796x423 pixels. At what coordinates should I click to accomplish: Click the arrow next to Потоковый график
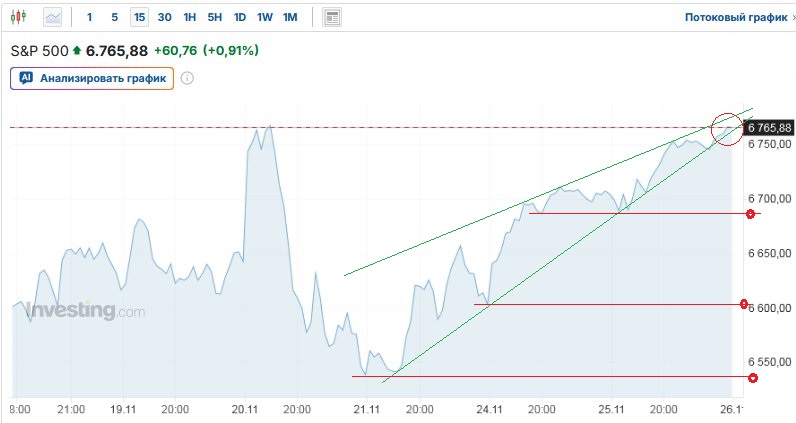[x=782, y=17]
